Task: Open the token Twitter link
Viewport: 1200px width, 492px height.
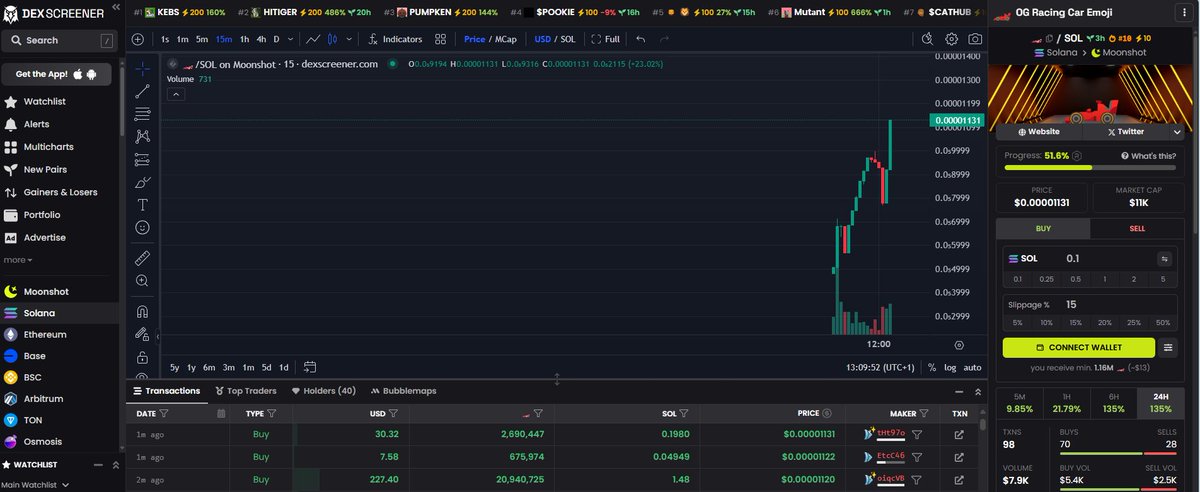Action: click(1125, 131)
